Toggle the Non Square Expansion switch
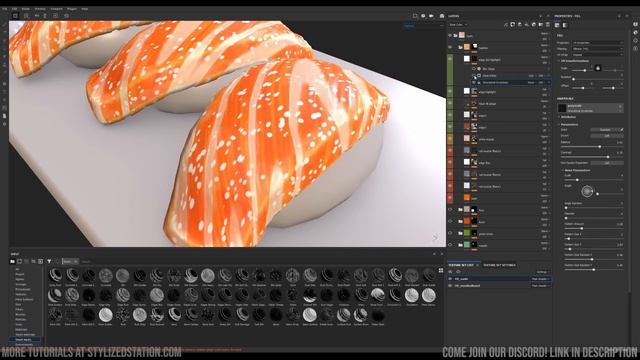The image size is (640, 360). (x=607, y=163)
